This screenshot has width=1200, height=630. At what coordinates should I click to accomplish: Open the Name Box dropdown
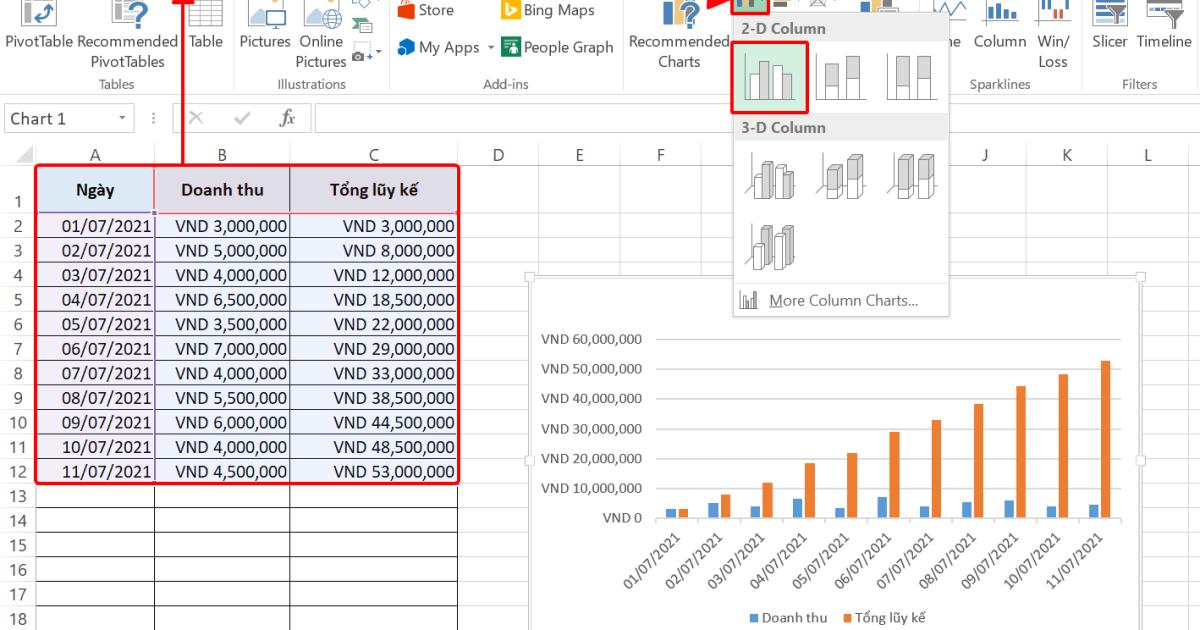tap(122, 117)
